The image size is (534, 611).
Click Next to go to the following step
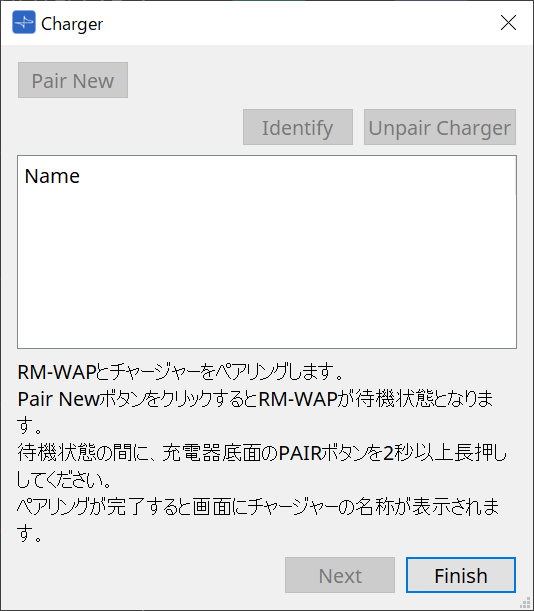[x=340, y=575]
